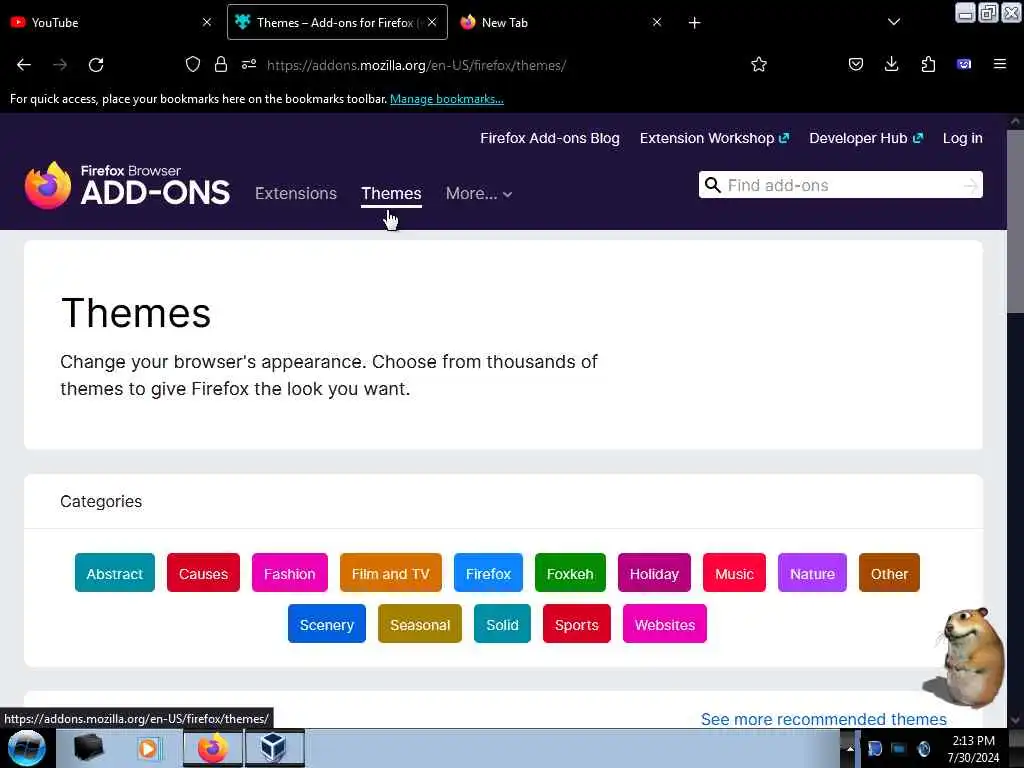
Task: Open the Themes section
Action: coord(391,193)
